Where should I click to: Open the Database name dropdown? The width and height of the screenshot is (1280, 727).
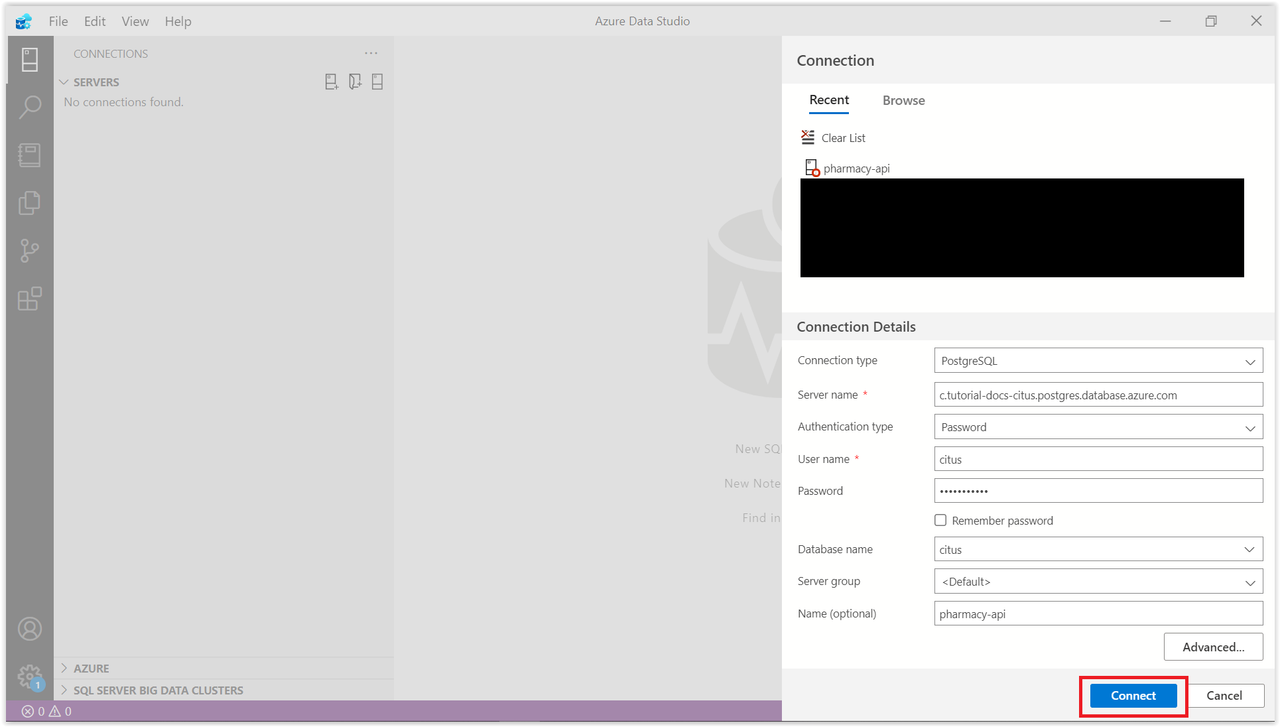[1099, 550]
